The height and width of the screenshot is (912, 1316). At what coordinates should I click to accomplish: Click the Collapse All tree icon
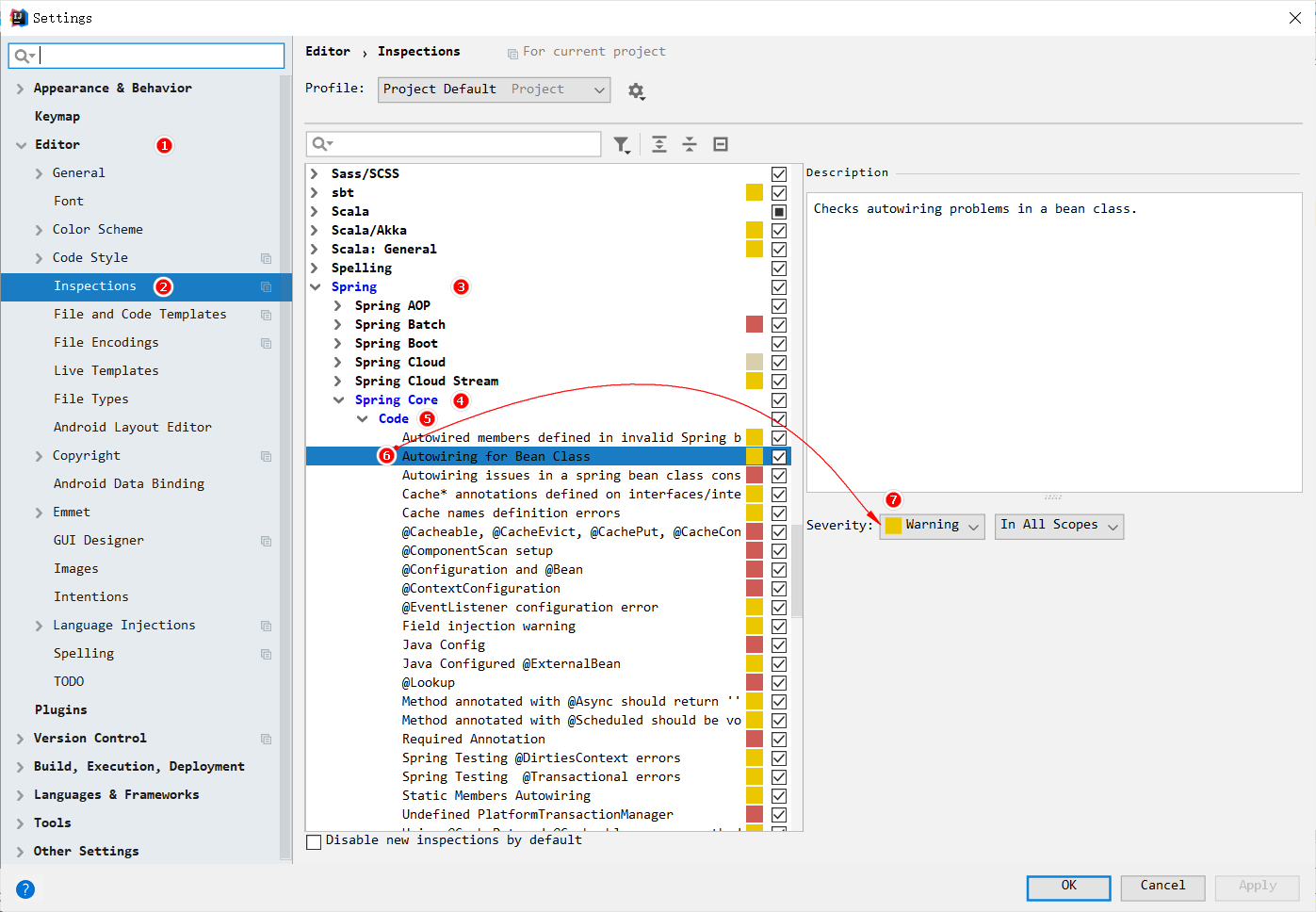[x=690, y=144]
